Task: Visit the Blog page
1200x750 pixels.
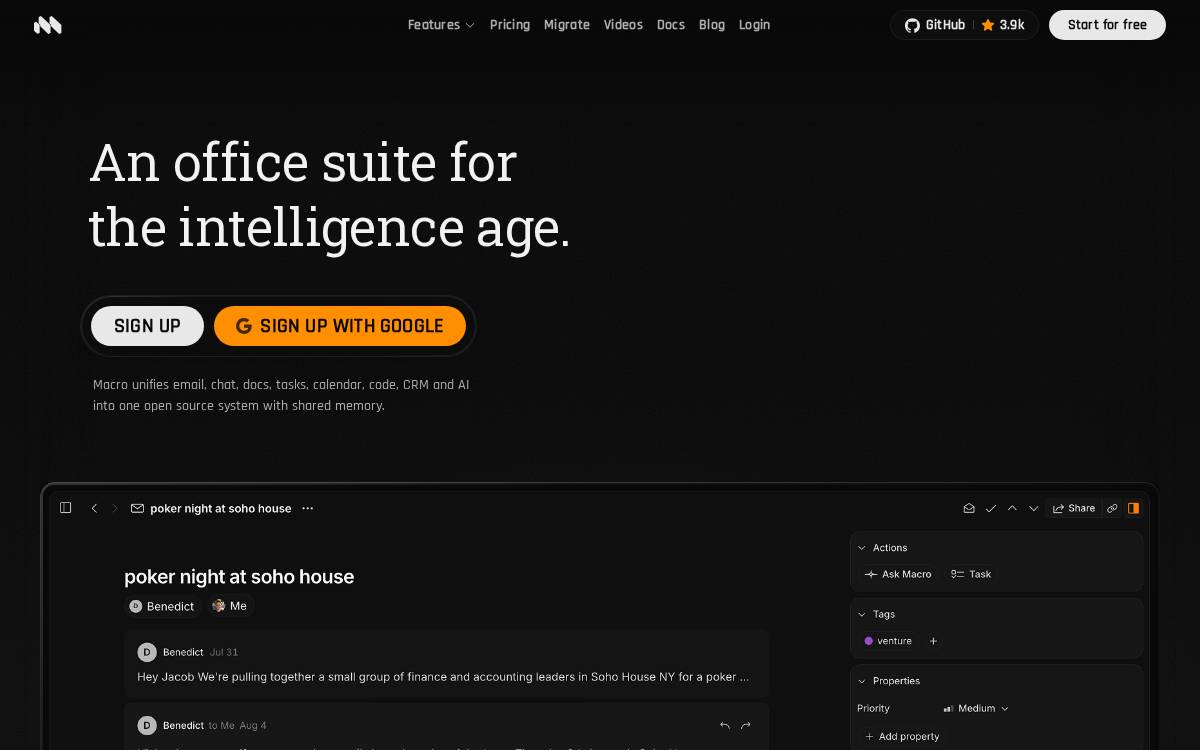Action: pyautogui.click(x=712, y=25)
